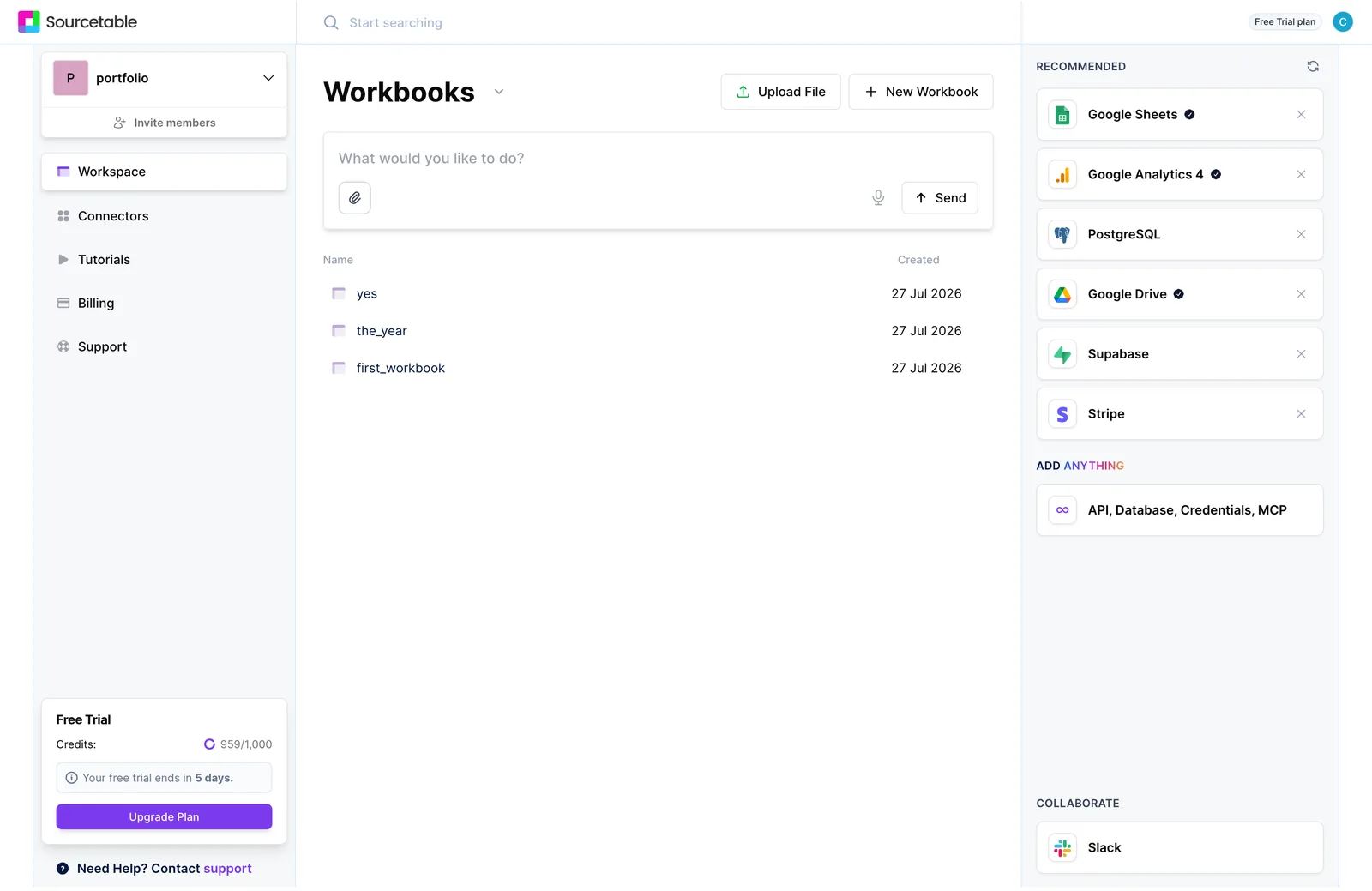Click the Google Analytics 4 icon
The width and height of the screenshot is (1372, 891).
(1062, 175)
